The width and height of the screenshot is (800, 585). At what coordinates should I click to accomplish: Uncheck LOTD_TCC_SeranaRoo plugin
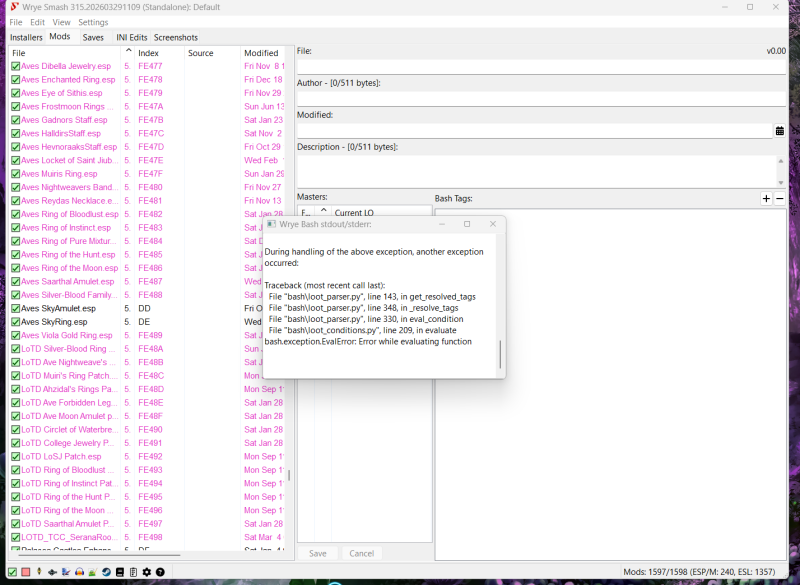coord(16,538)
